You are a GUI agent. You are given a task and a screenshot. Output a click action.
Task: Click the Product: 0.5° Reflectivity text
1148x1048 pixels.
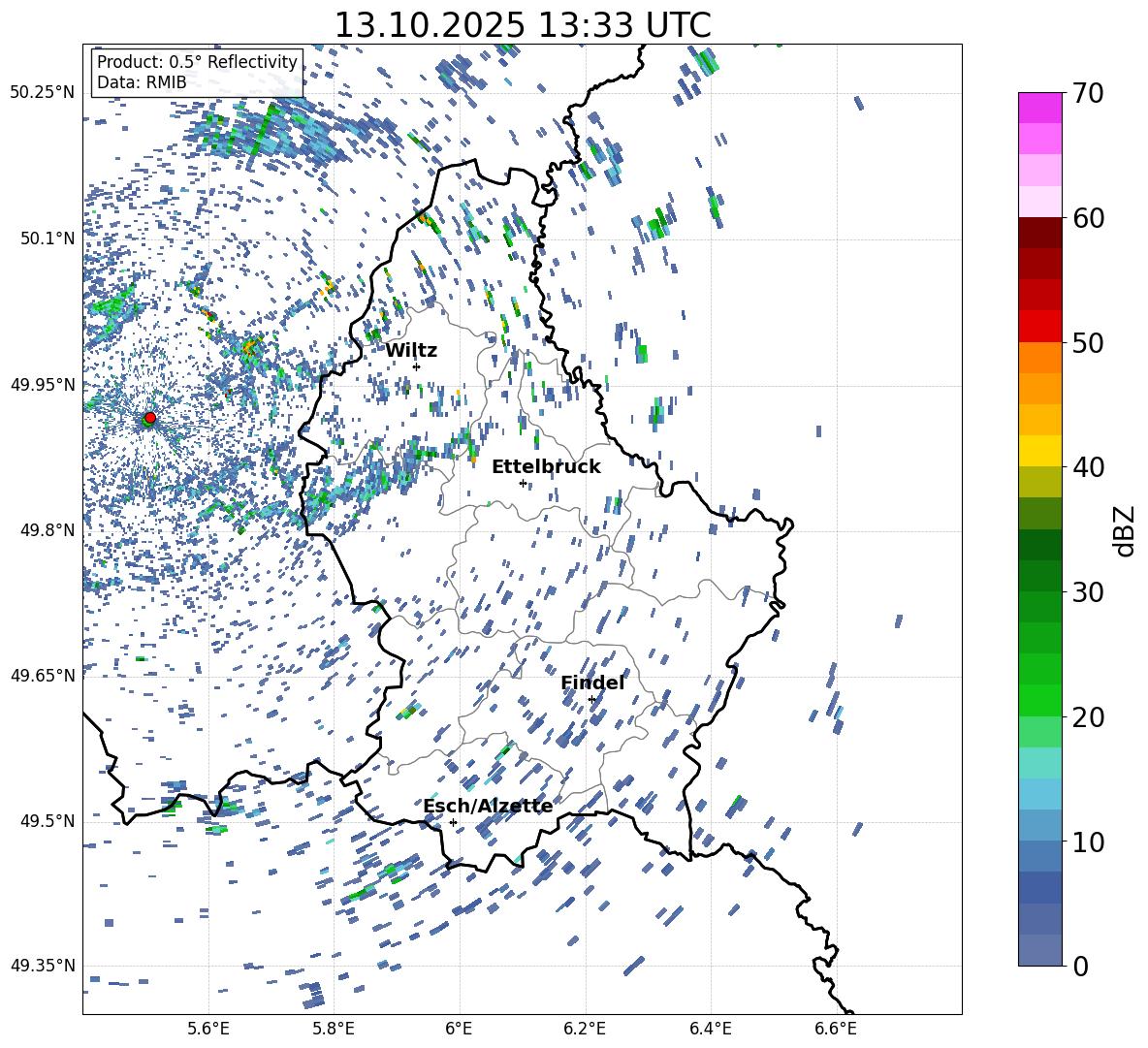pos(197,62)
